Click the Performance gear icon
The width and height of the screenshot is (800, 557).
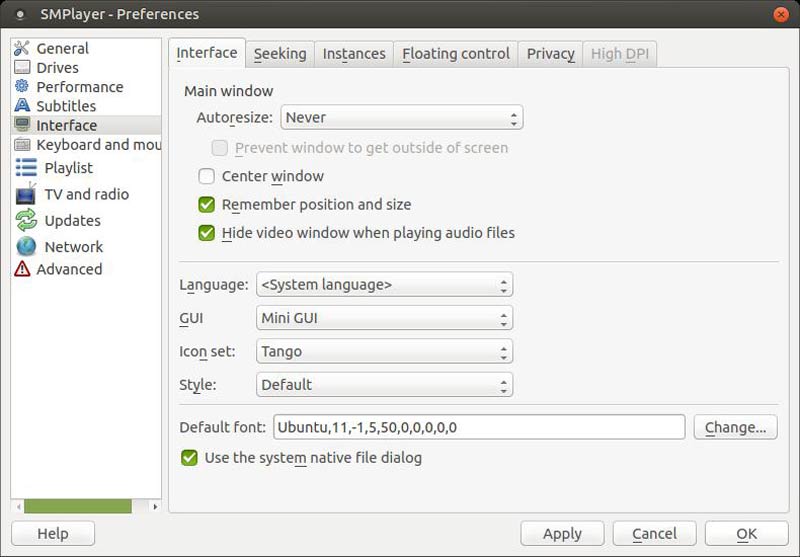(22, 86)
